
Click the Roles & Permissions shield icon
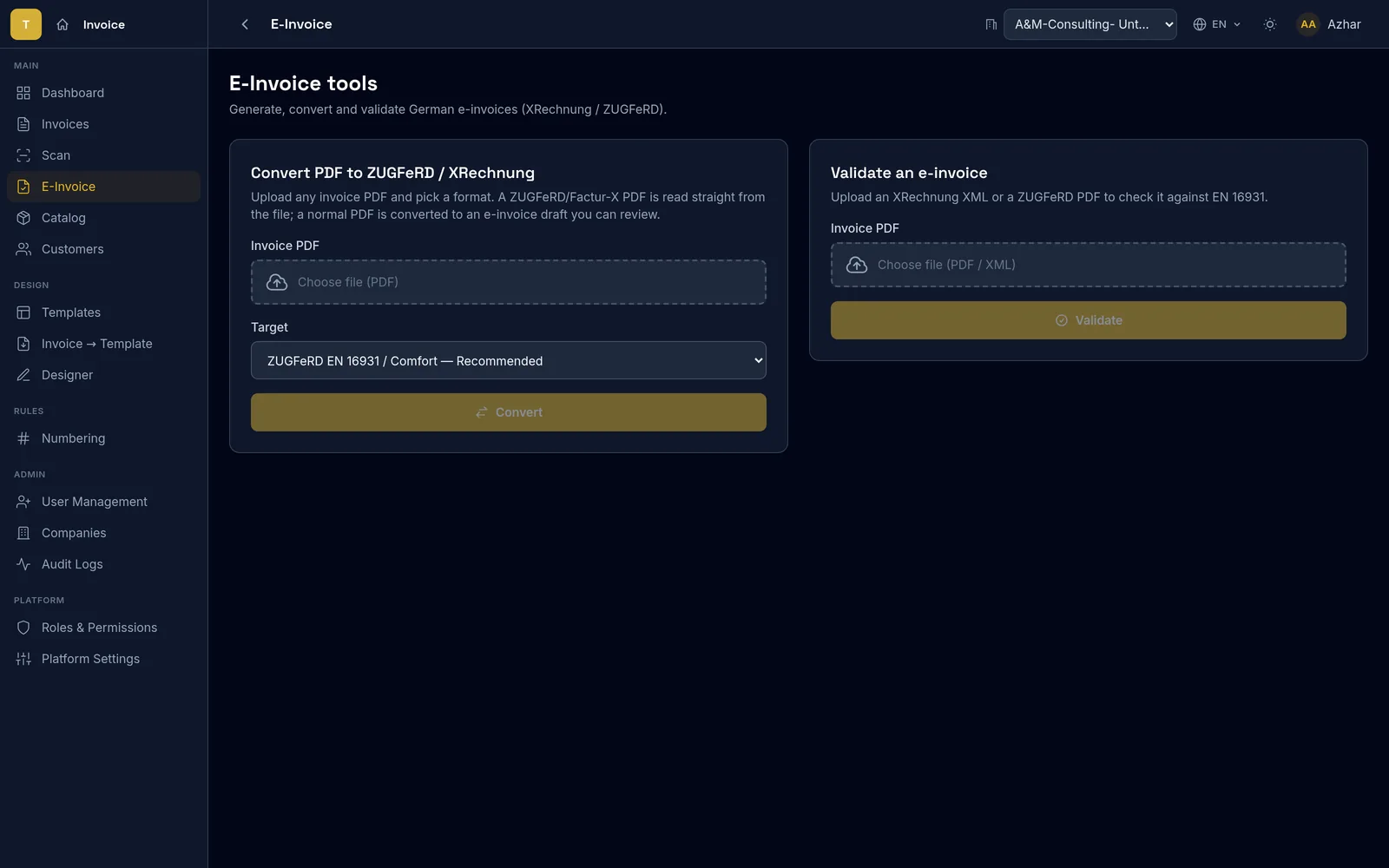point(23,628)
